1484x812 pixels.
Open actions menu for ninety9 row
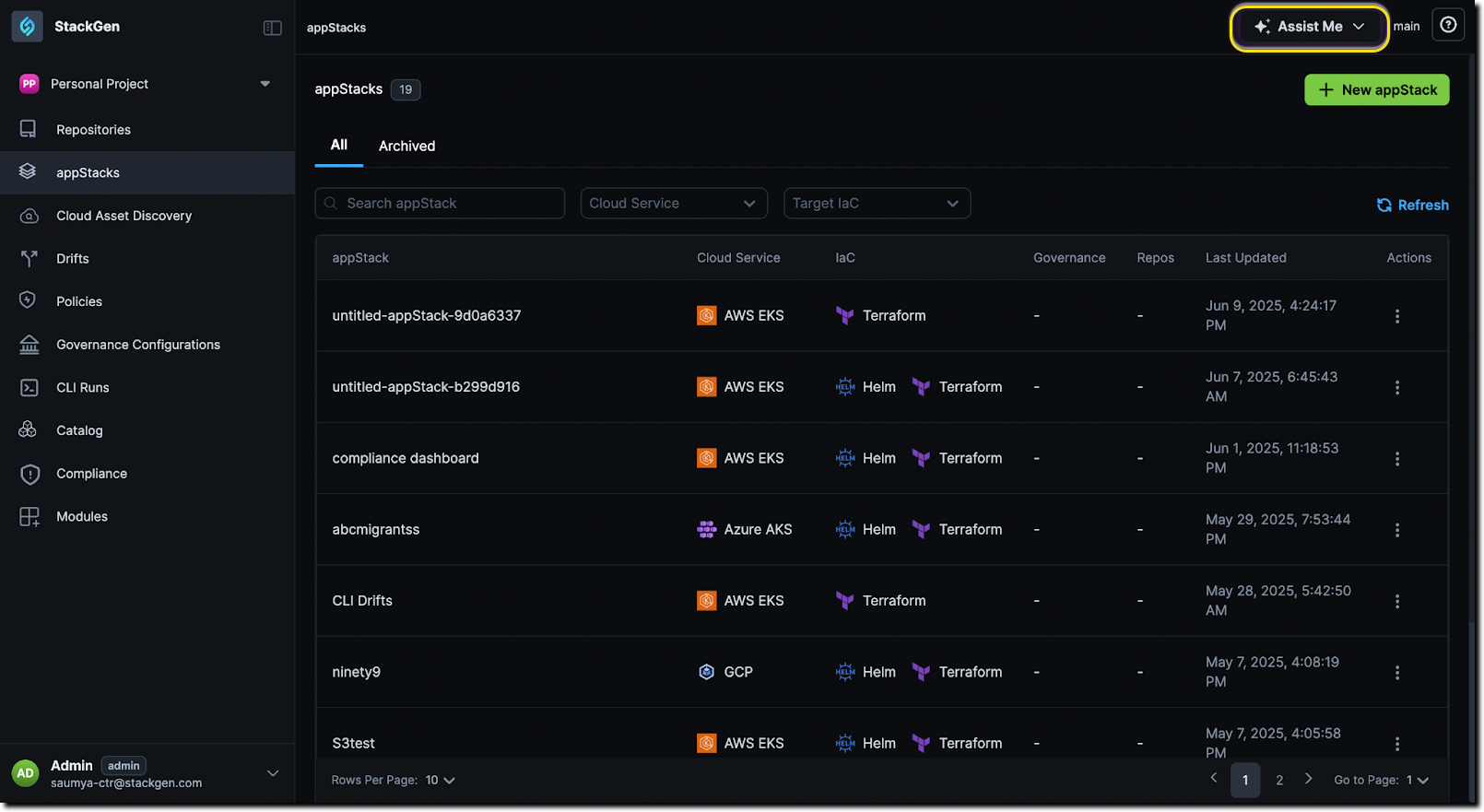tap(1396, 673)
